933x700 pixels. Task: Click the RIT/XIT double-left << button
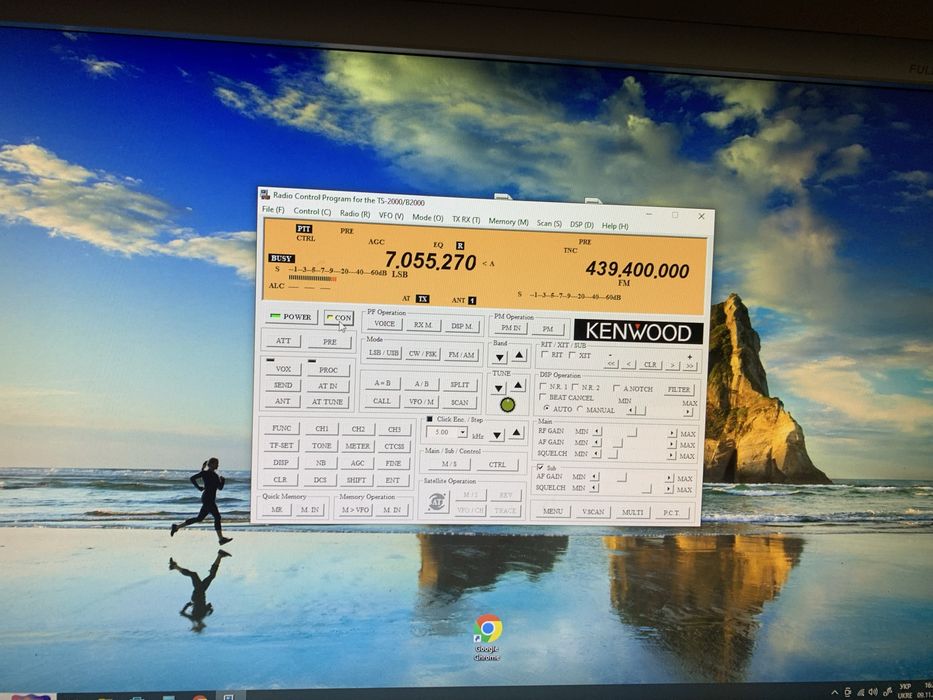tap(611, 364)
